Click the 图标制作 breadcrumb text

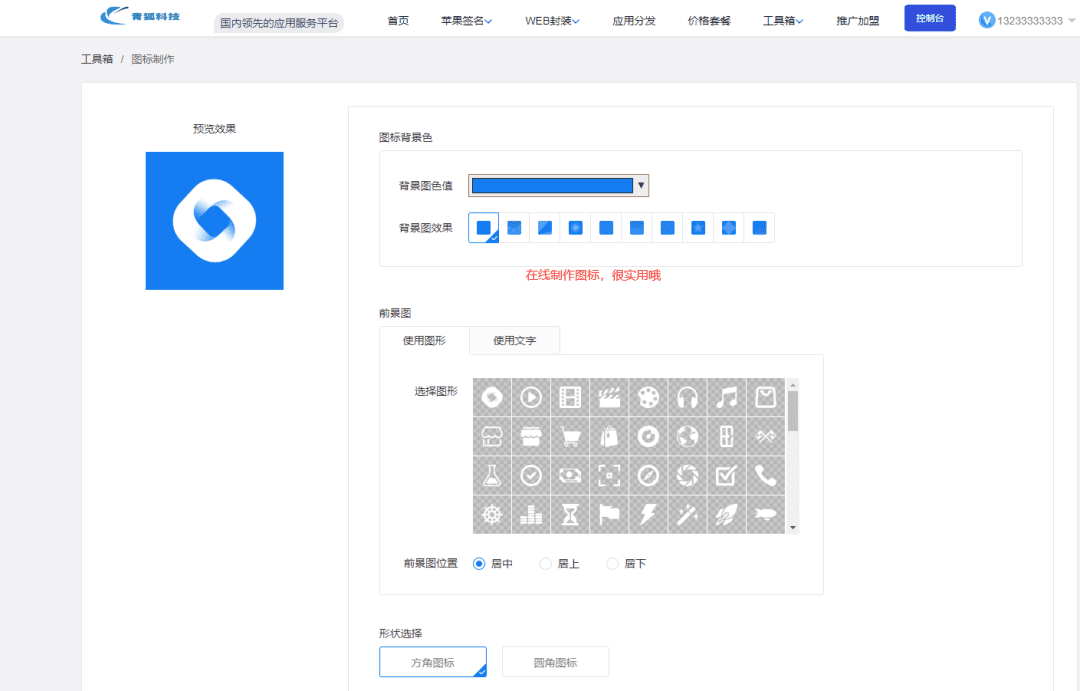(153, 59)
